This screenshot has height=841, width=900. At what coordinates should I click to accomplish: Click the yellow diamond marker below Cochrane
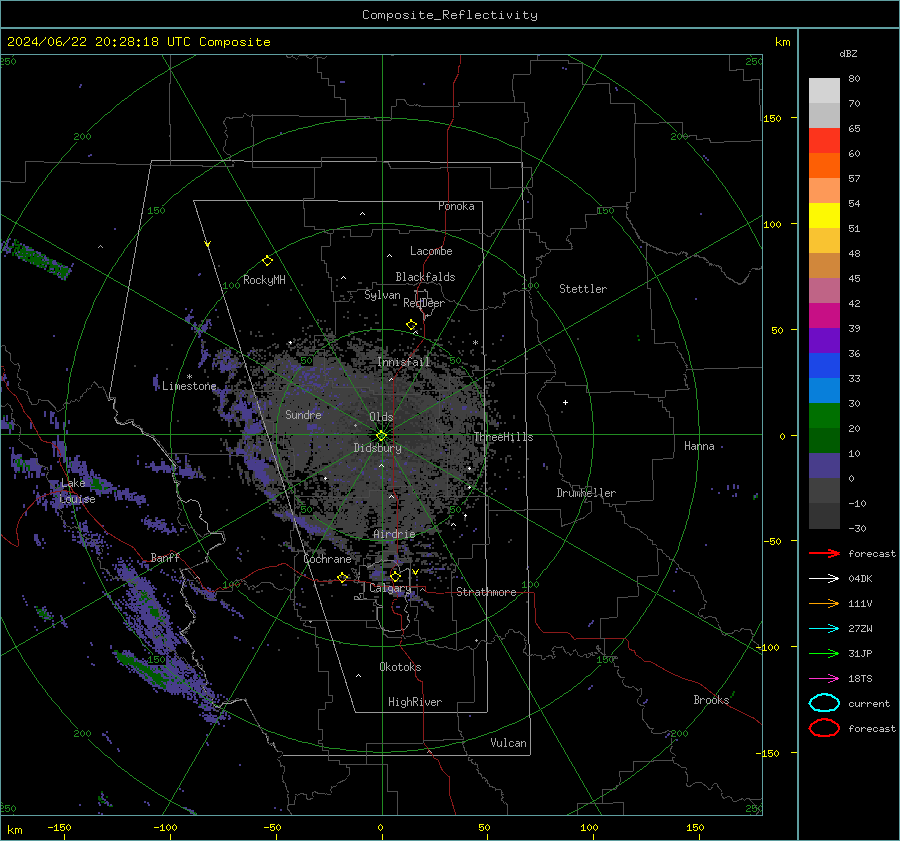pos(343,577)
